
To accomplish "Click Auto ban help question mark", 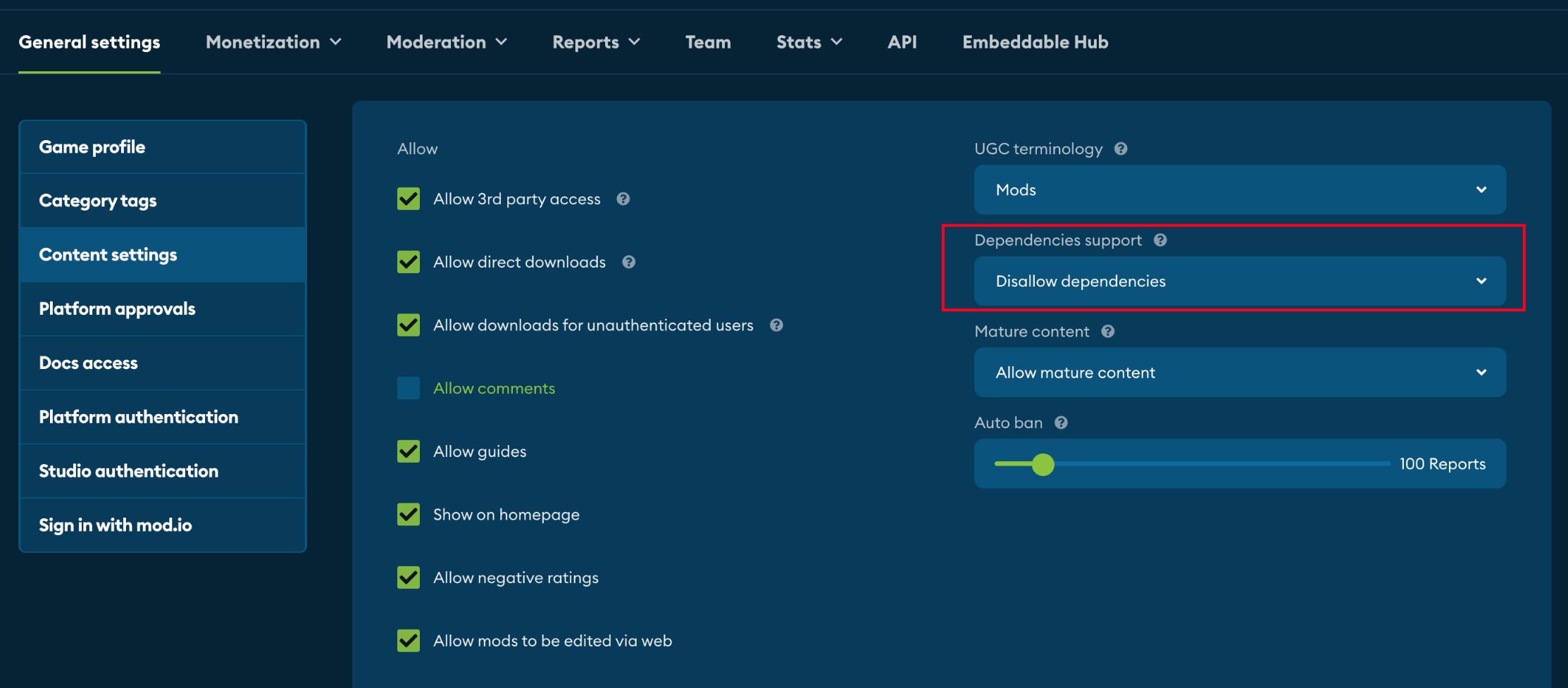I will (x=1061, y=423).
